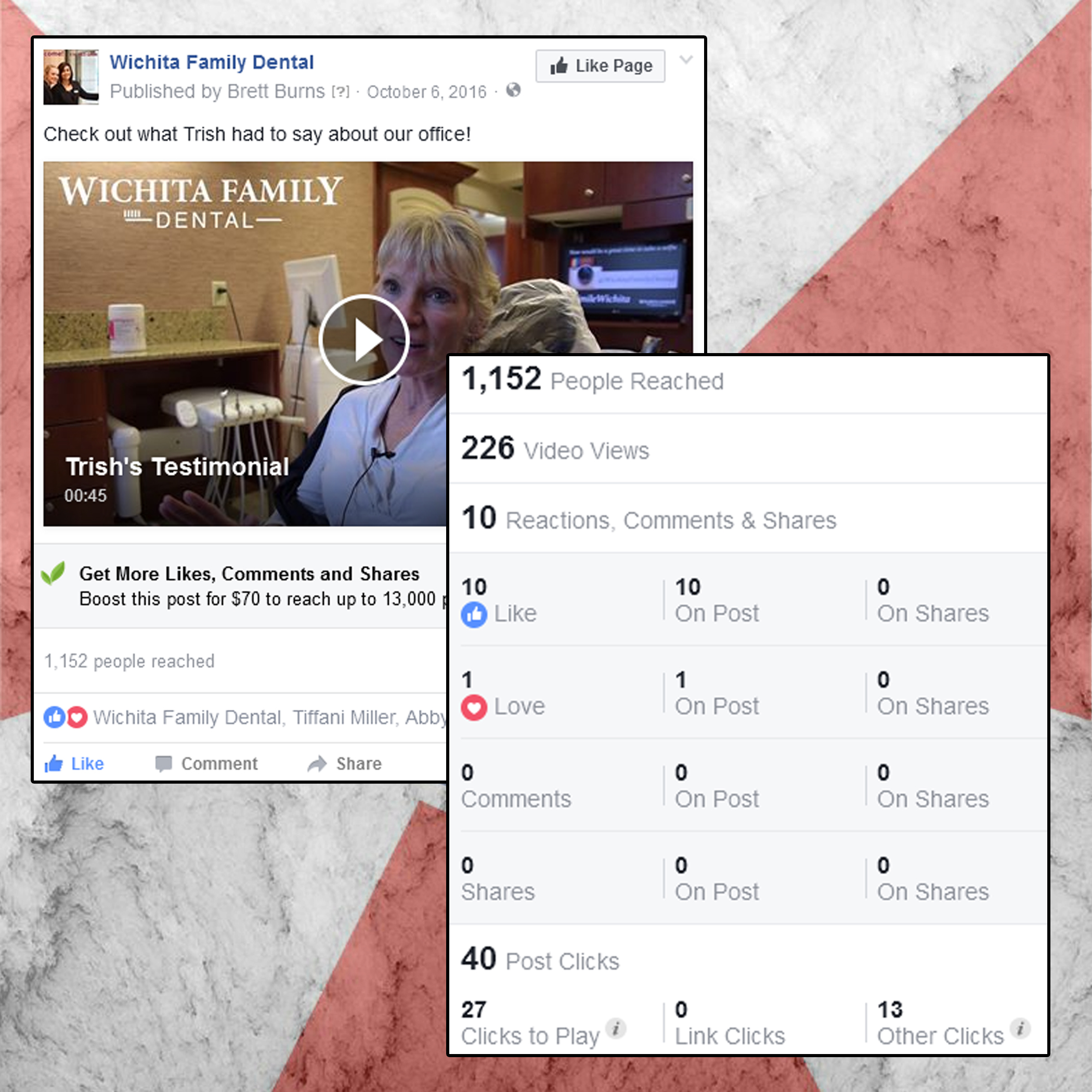The image size is (1092, 1092).
Task: Click the Wichita Family Dental profile thumbnail
Action: tap(71, 77)
